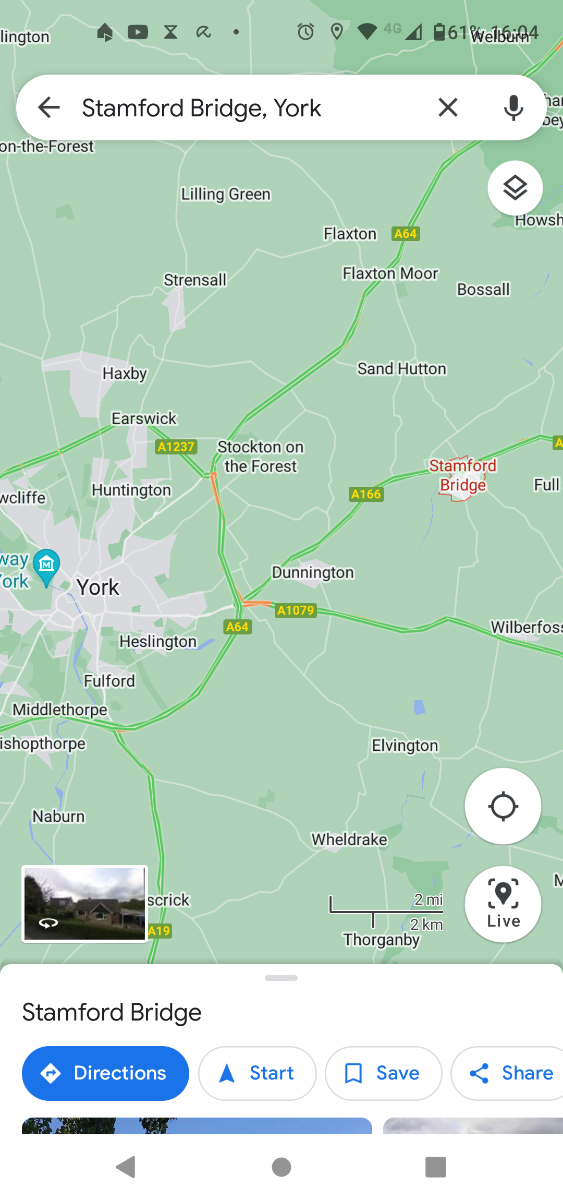Image resolution: width=563 pixels, height=1200 pixels.
Task: Tap the Directions button
Action: tap(105, 1073)
